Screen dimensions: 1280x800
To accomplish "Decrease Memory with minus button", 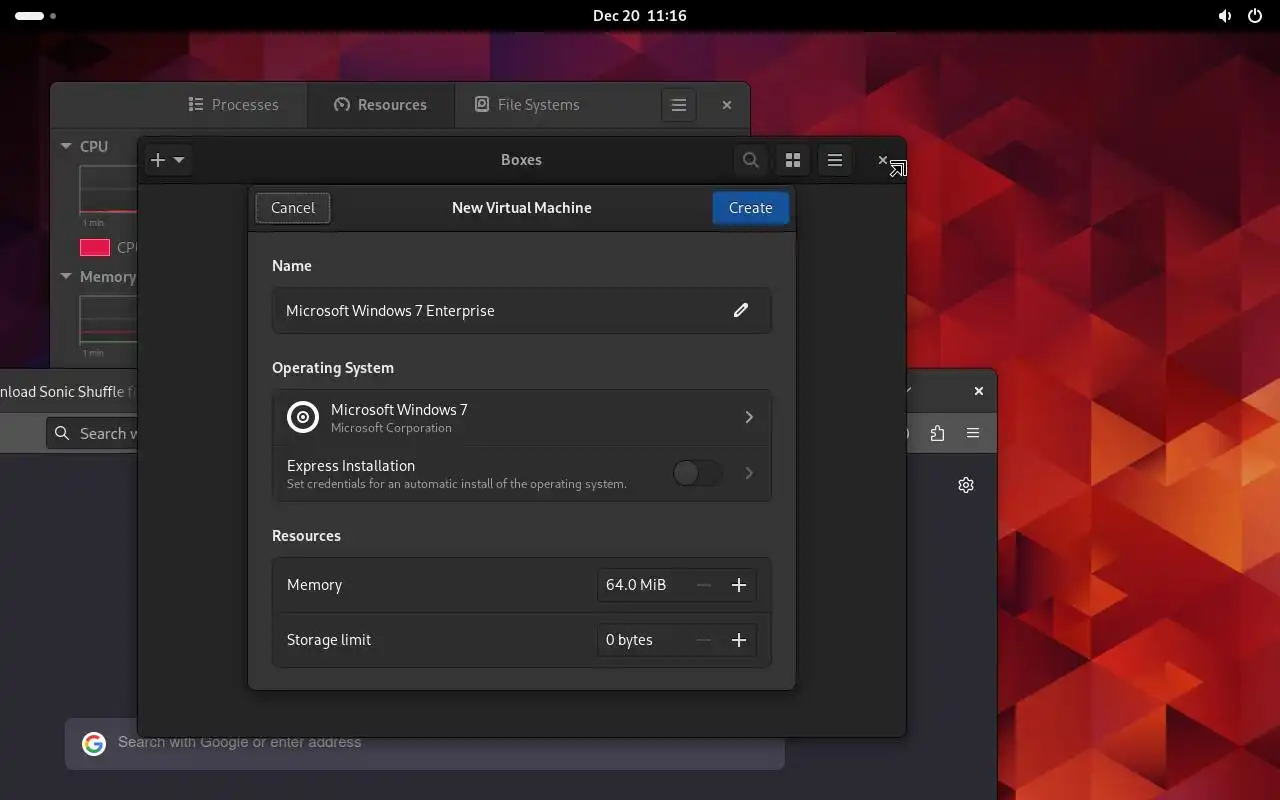I will 704,585.
